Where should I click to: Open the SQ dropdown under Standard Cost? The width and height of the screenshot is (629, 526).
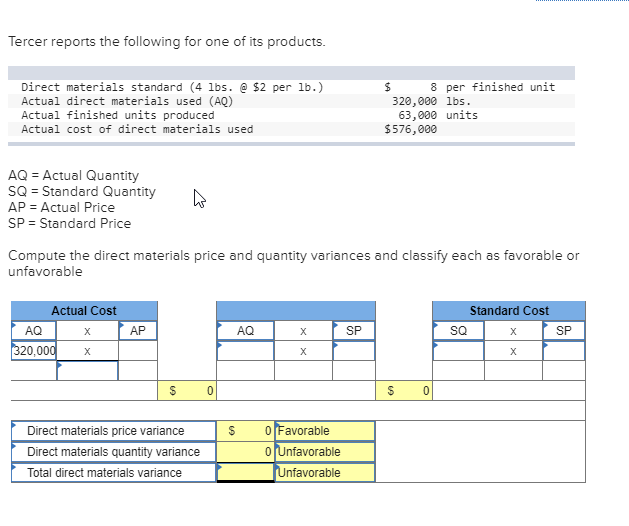[459, 331]
